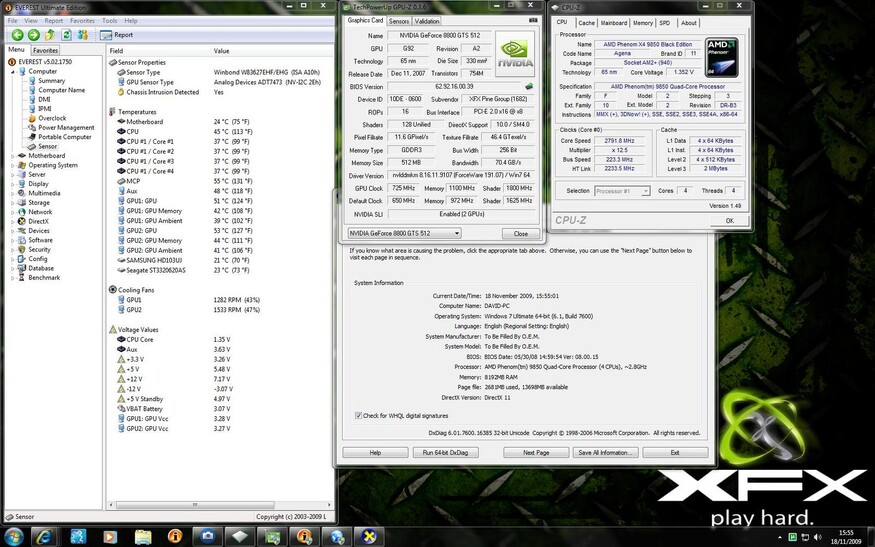The width and height of the screenshot is (875, 547).
Task: Open the Report menu in EVEREST
Action: point(54,21)
